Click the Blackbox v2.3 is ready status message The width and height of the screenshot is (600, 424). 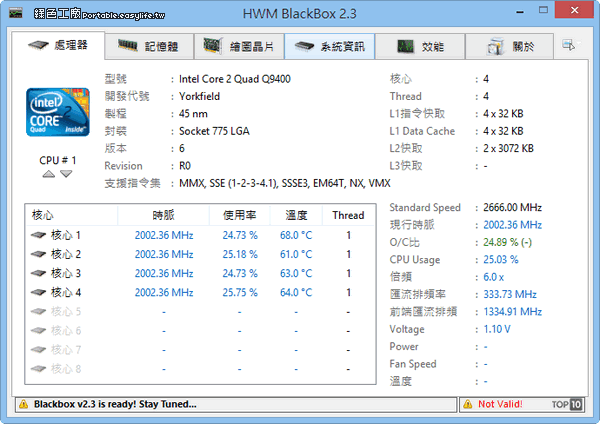click(115, 404)
